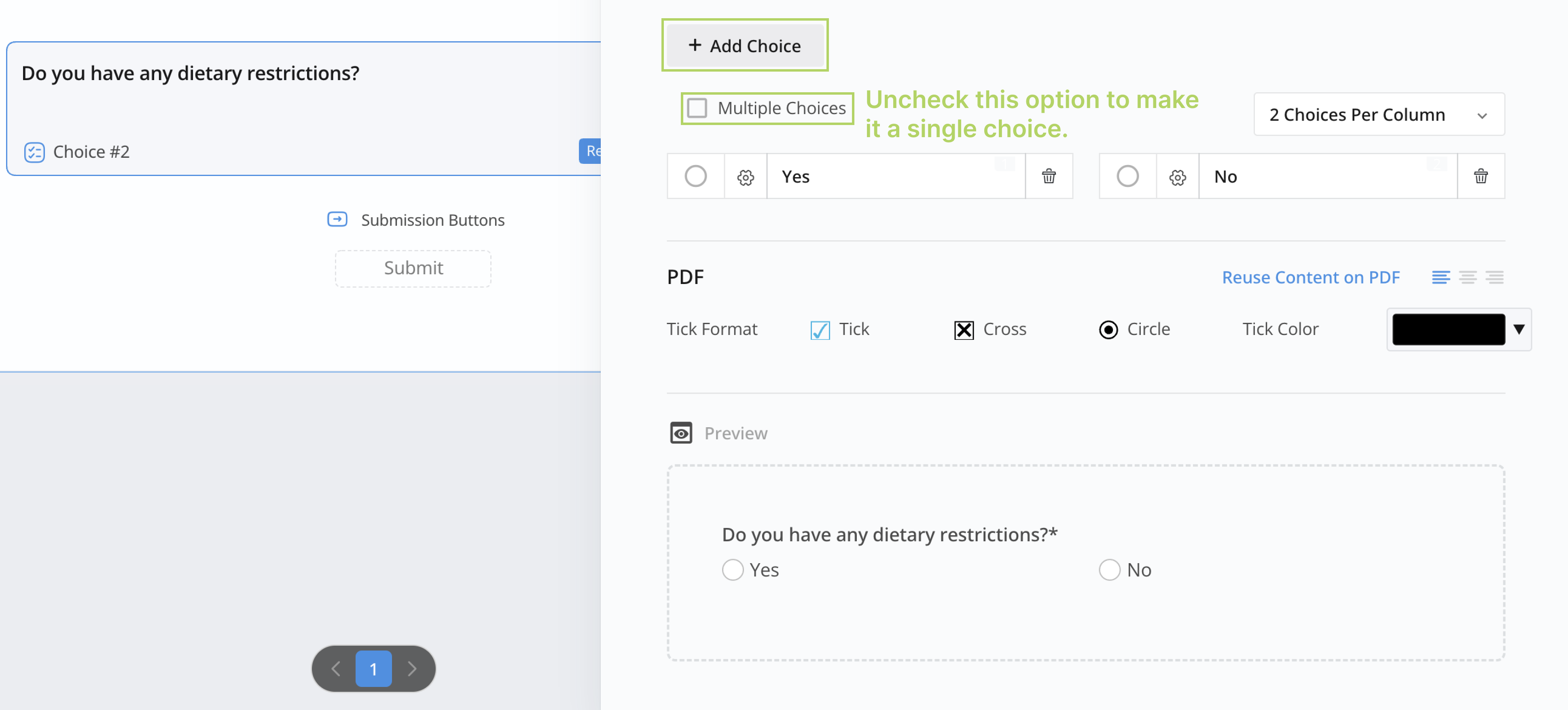Select Tick as the tick format
This screenshot has width=1568, height=710.
click(820, 330)
